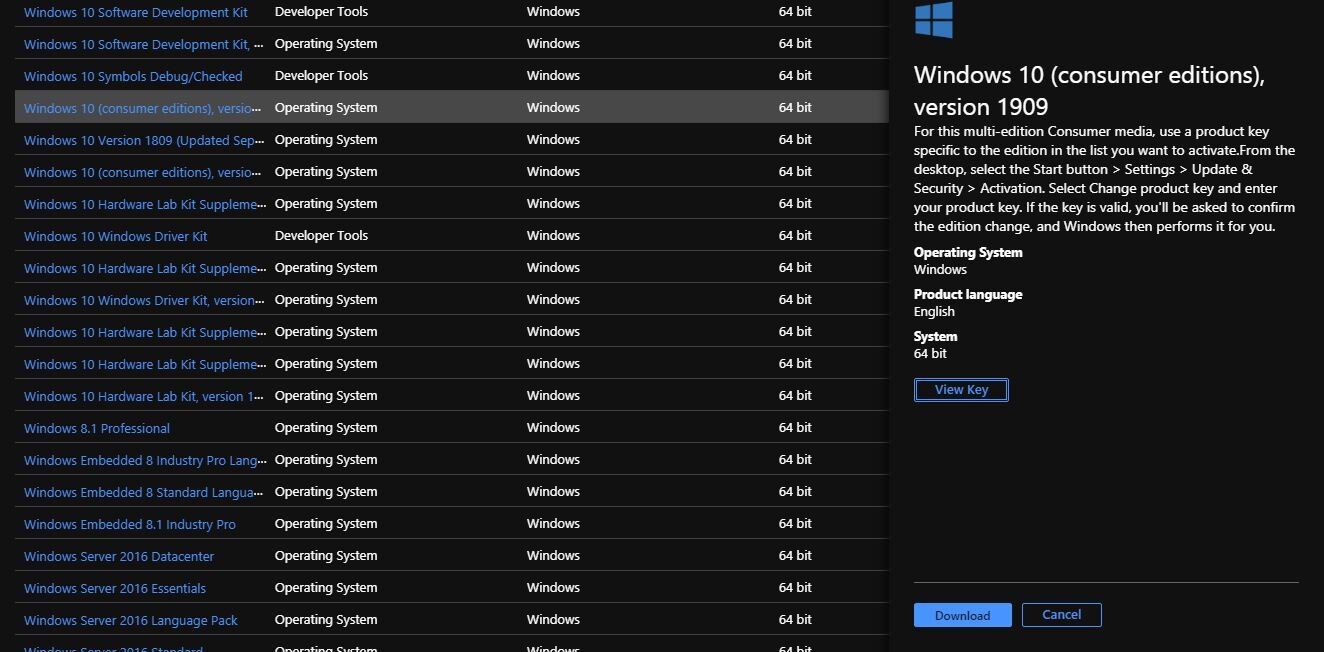The height and width of the screenshot is (652, 1324).
Task: Click the Windows logo icon in details panel
Action: click(x=934, y=19)
